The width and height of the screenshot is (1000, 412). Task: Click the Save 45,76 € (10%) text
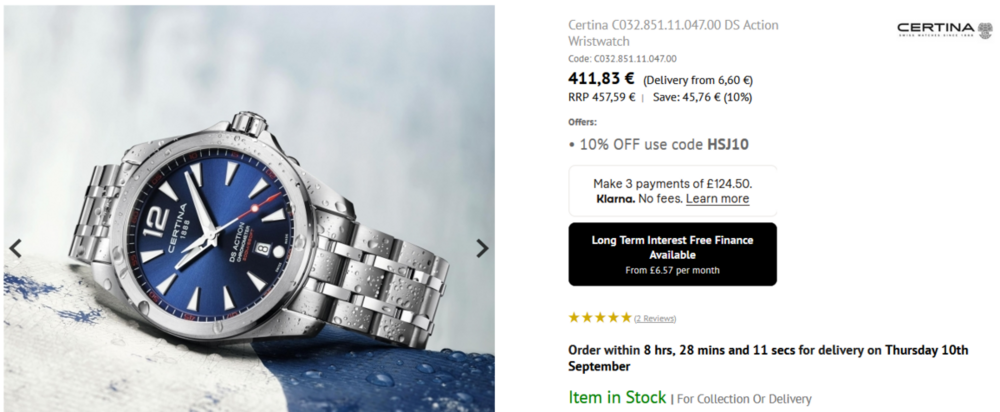point(702,97)
